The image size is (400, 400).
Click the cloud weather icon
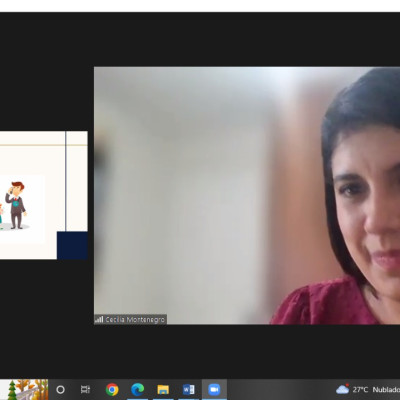click(x=343, y=389)
